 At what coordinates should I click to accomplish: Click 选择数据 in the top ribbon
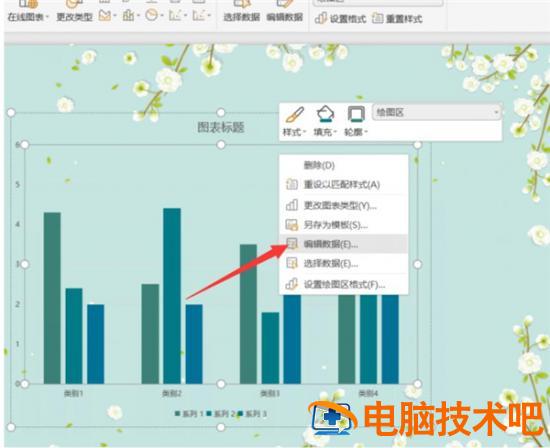[x=242, y=12]
